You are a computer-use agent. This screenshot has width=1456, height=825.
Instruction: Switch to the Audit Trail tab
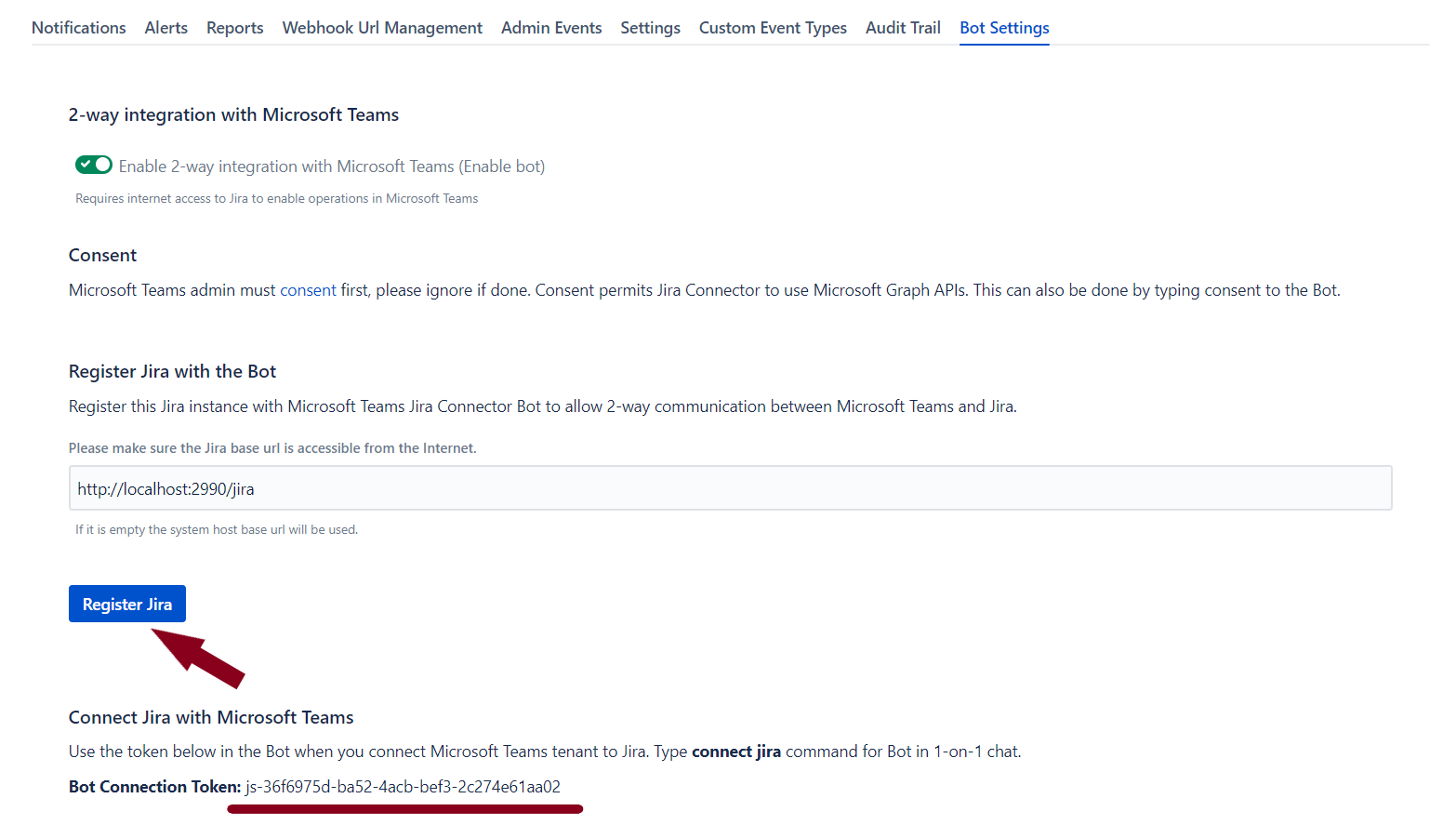point(903,28)
